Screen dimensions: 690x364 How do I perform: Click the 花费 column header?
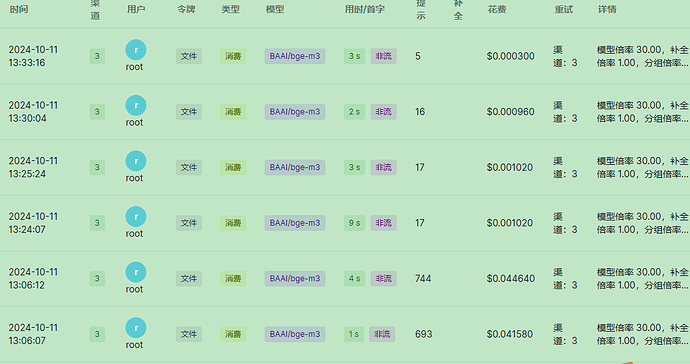[497, 9]
